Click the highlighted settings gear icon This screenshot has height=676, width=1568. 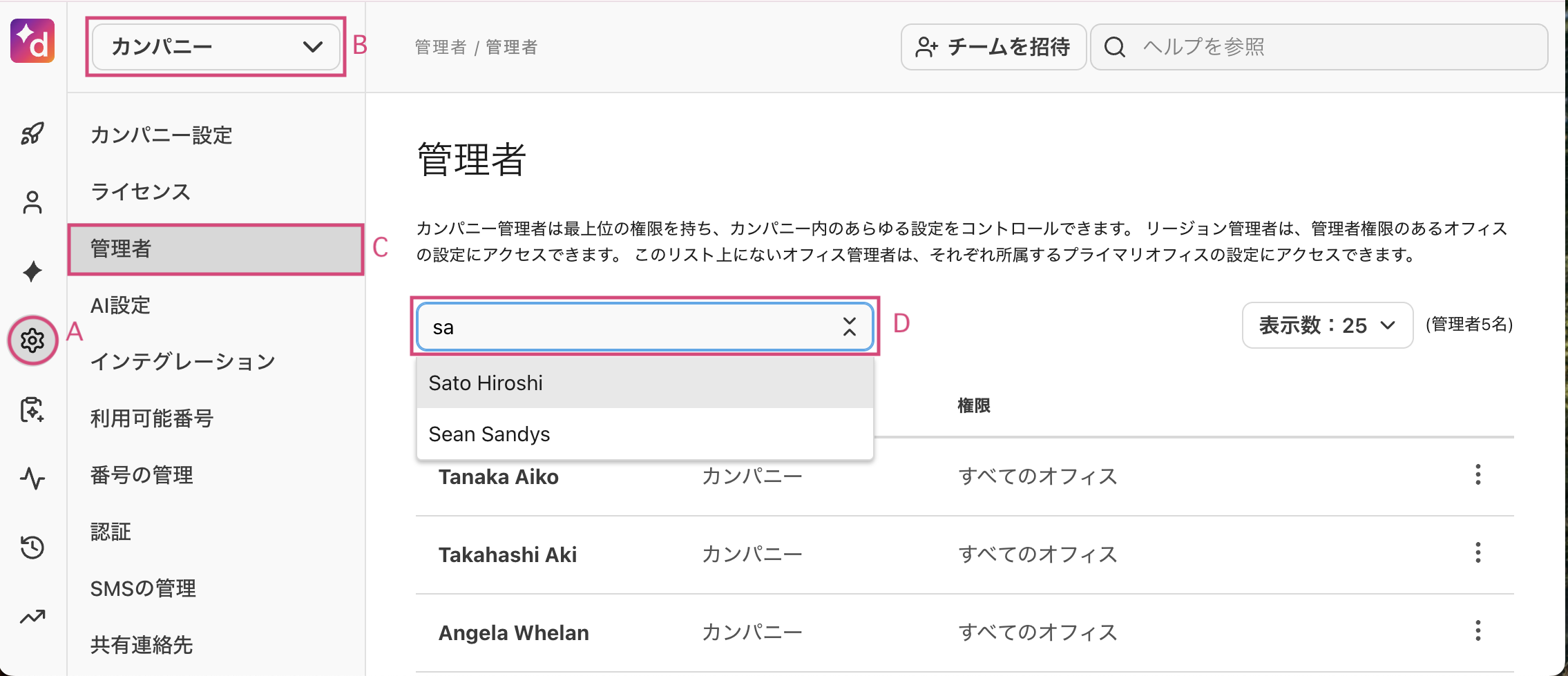32,340
